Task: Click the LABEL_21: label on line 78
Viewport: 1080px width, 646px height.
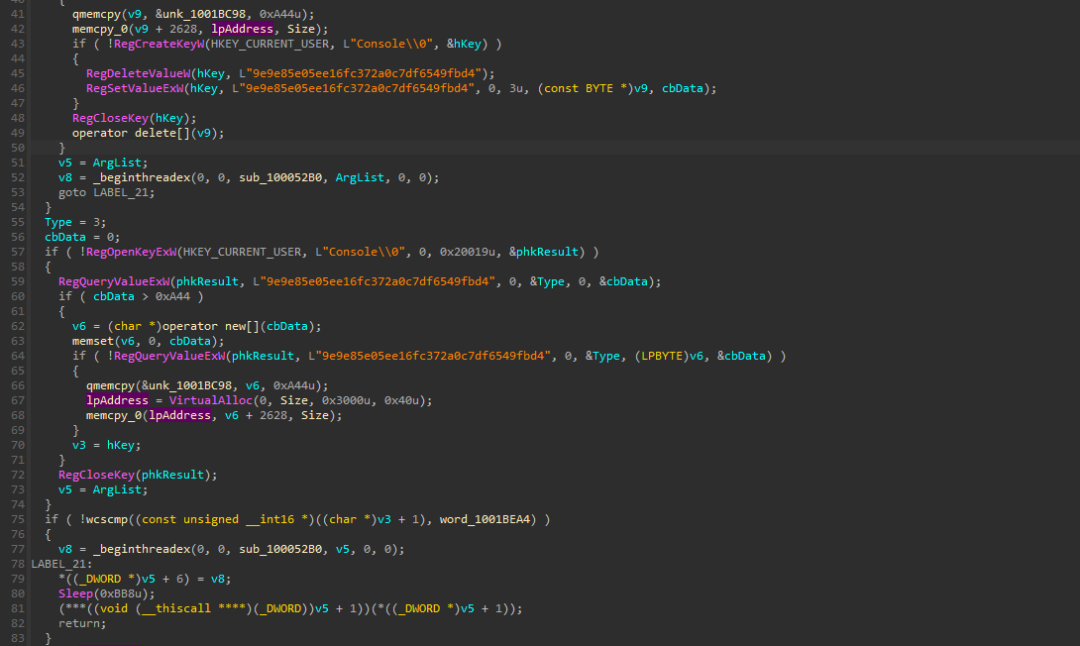Action: click(x=61, y=564)
